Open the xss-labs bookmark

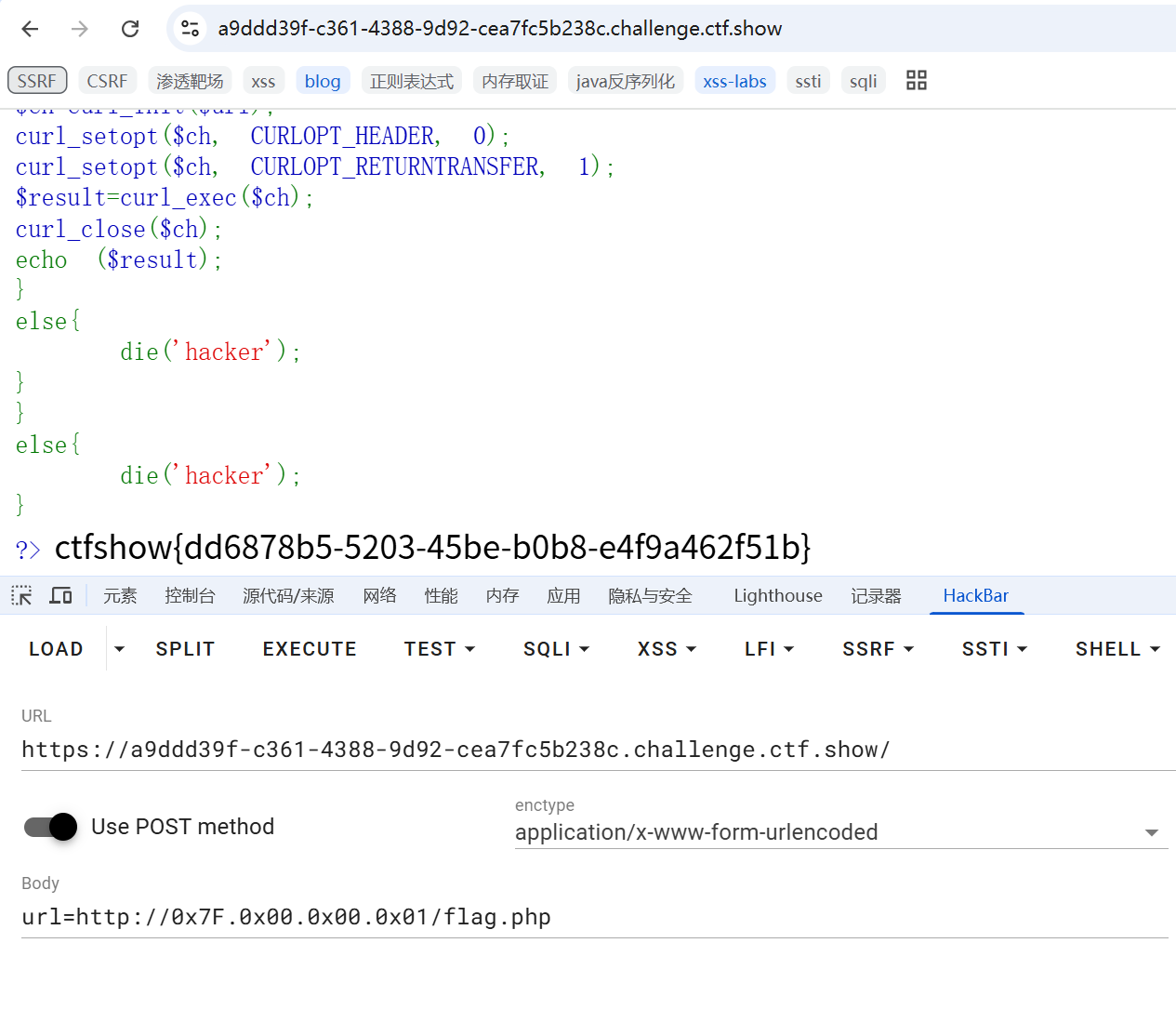(x=734, y=81)
